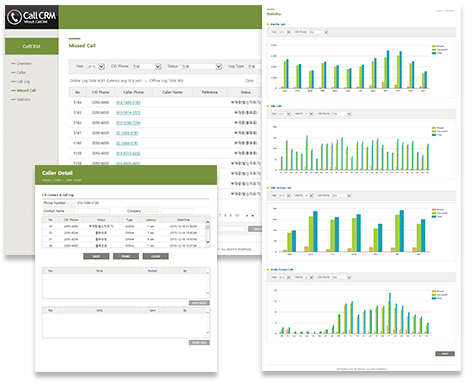
Task: Click Missed legend swatch in Monthly Calls chart
Action: [x=434, y=46]
